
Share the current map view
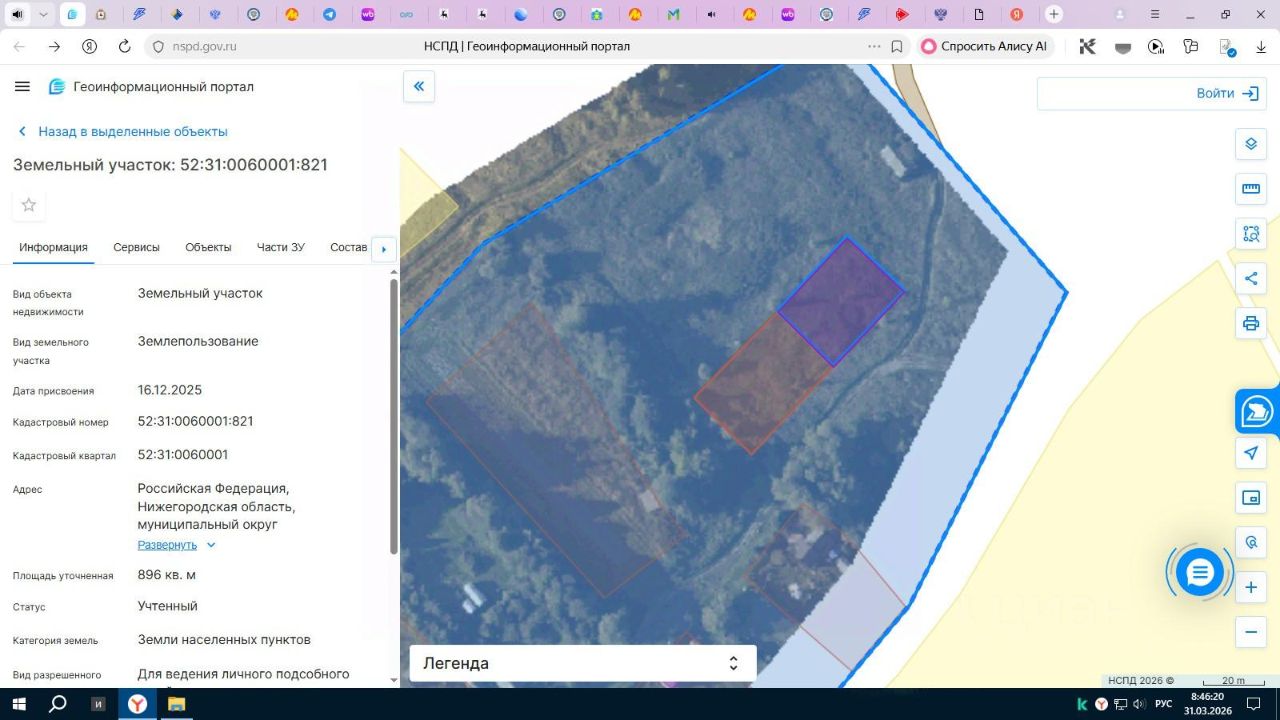1250,279
